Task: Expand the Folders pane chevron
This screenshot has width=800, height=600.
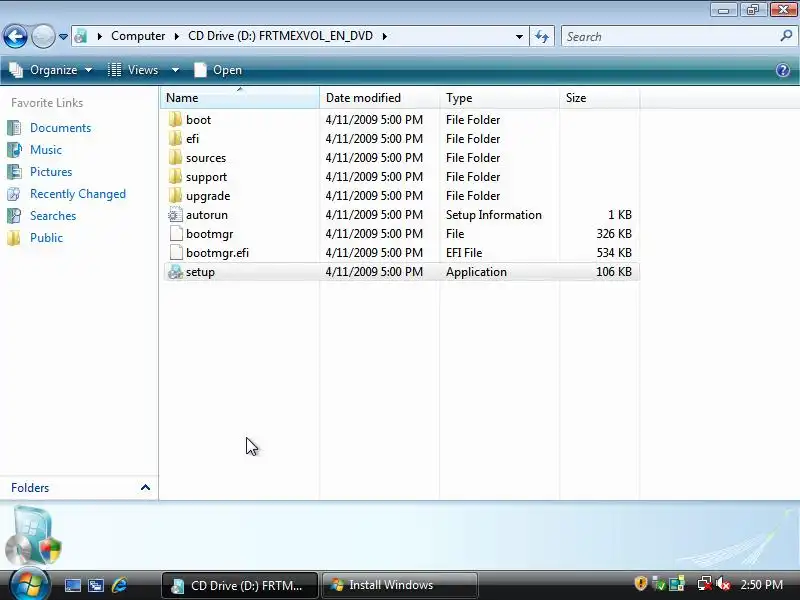Action: [x=145, y=487]
